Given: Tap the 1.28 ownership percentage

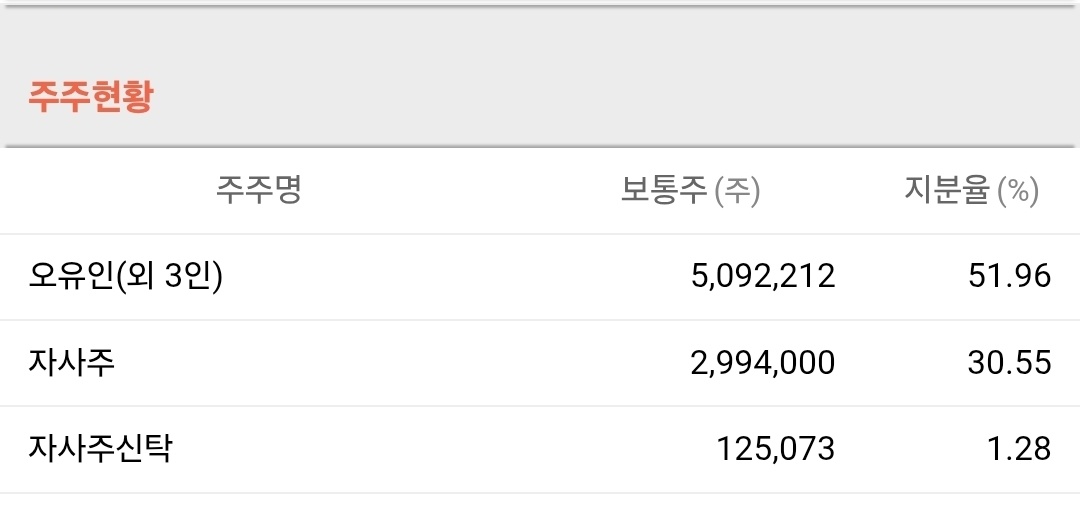Looking at the screenshot, I should tap(1022, 449).
